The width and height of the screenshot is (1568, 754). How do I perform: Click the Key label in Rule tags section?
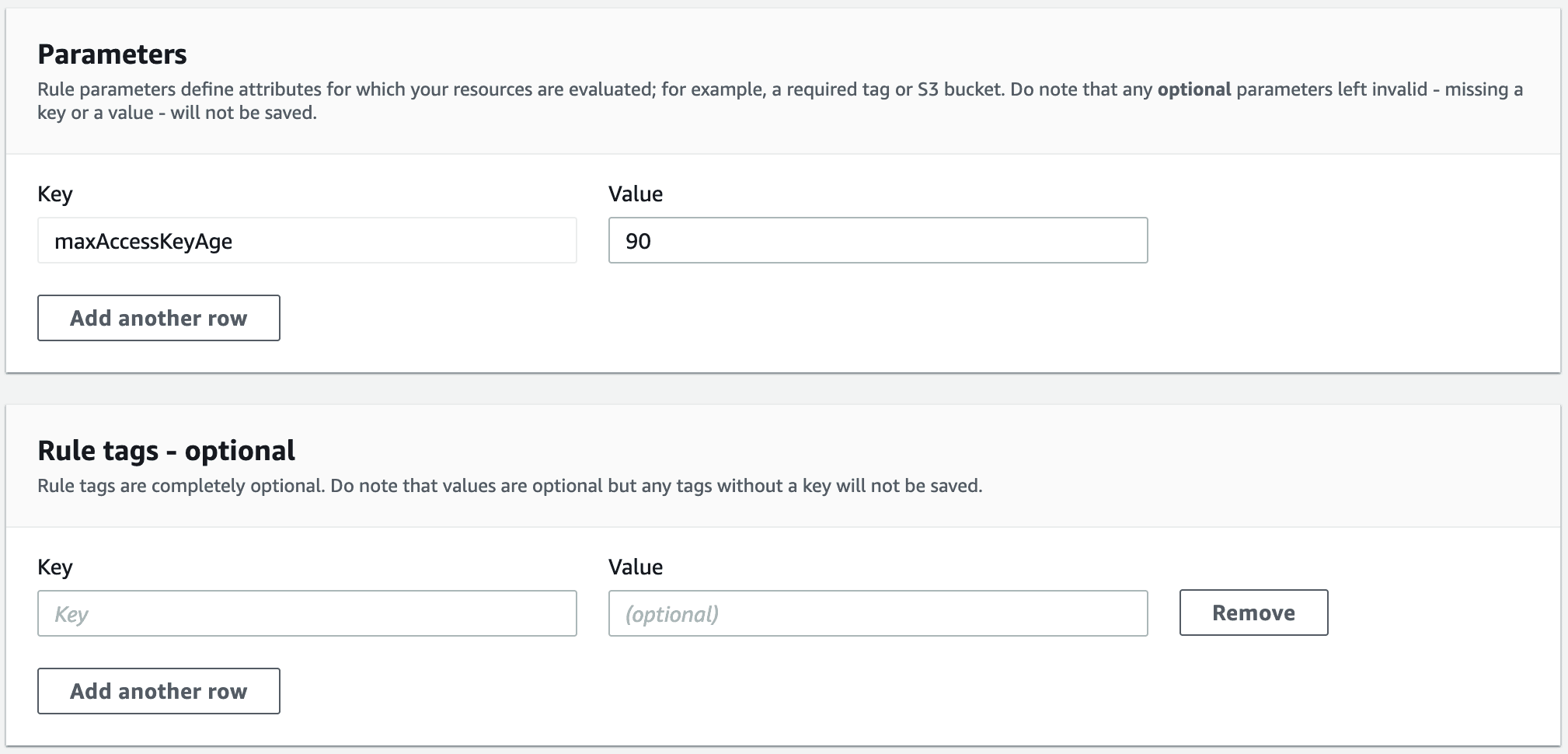pyautogui.click(x=55, y=567)
